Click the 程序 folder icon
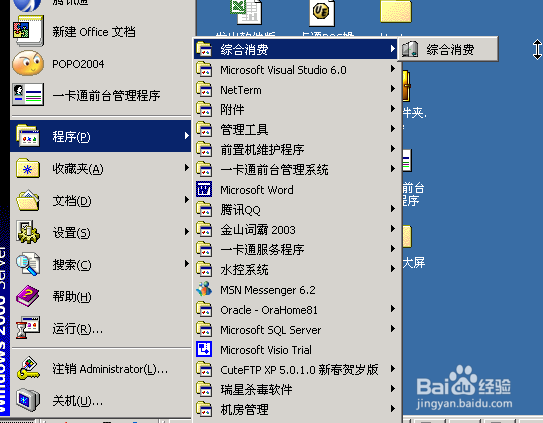Image resolution: width=543 pixels, height=423 pixels. click(28, 135)
